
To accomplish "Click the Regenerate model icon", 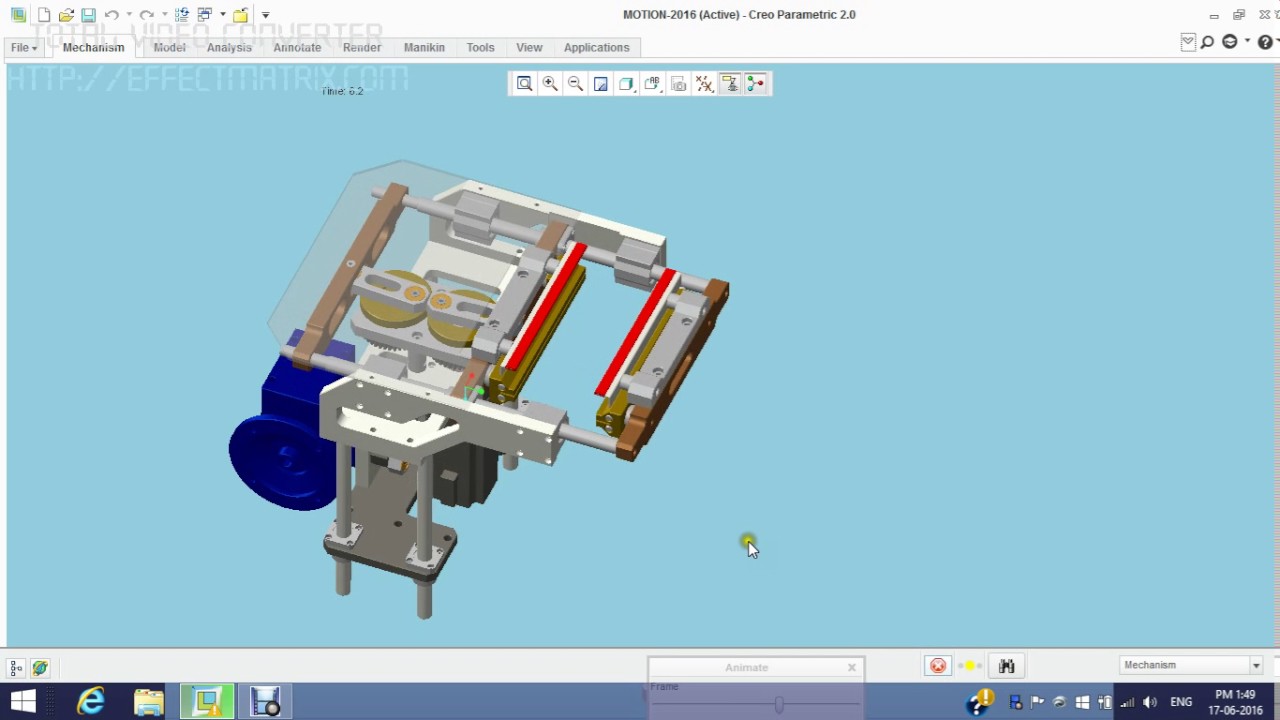I will coord(181,15).
